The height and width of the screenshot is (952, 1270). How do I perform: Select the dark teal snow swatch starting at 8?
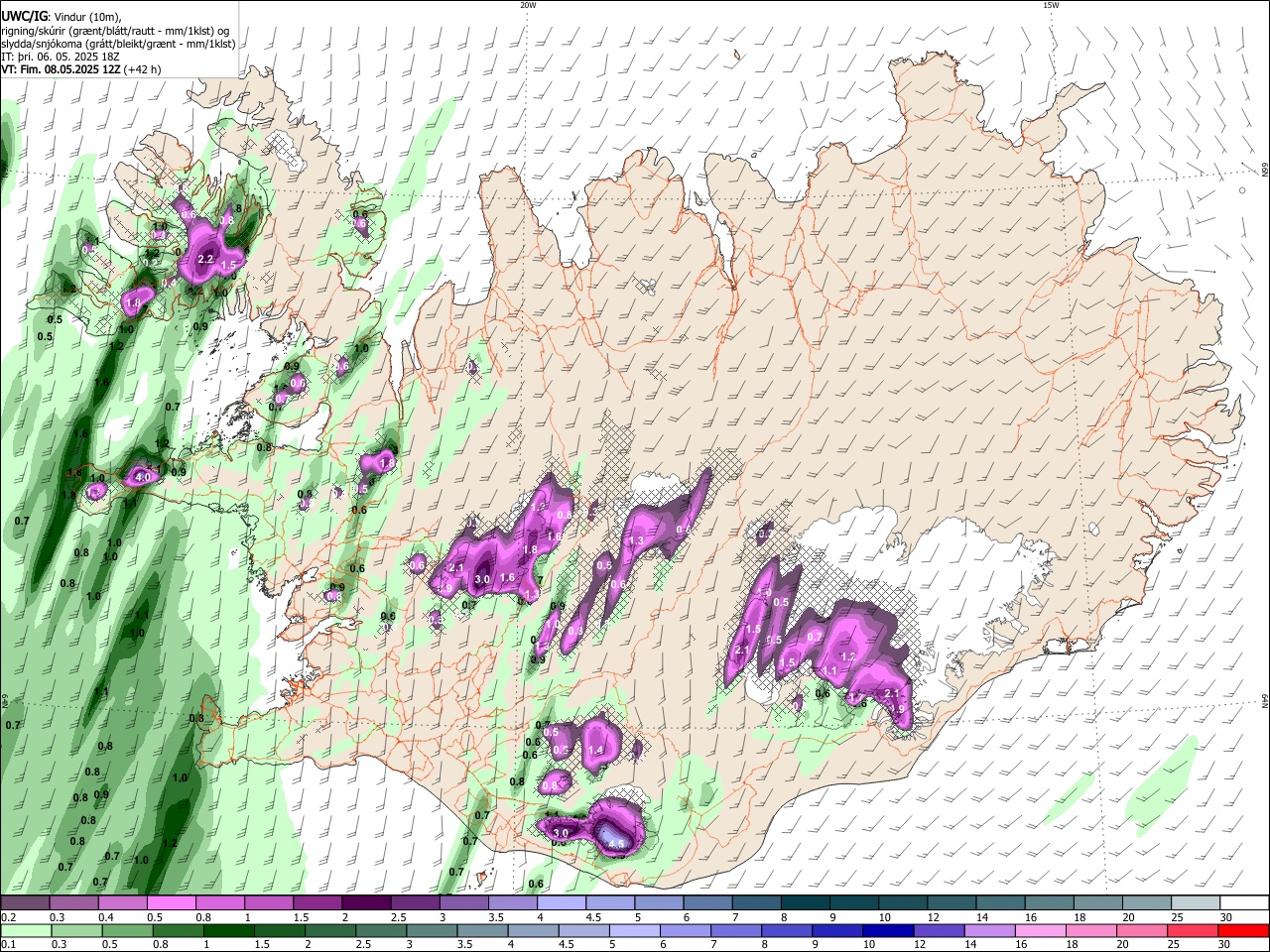(806, 903)
